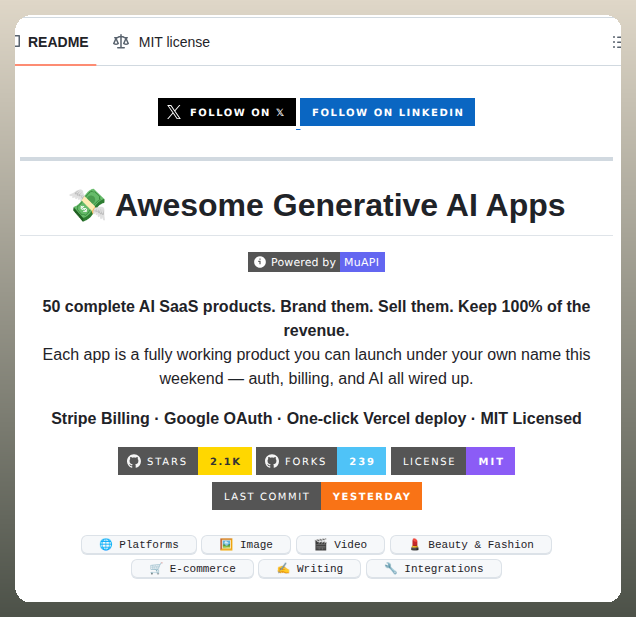Open the Powered by MuAPI badge
This screenshot has height=617, width=636.
(316, 262)
